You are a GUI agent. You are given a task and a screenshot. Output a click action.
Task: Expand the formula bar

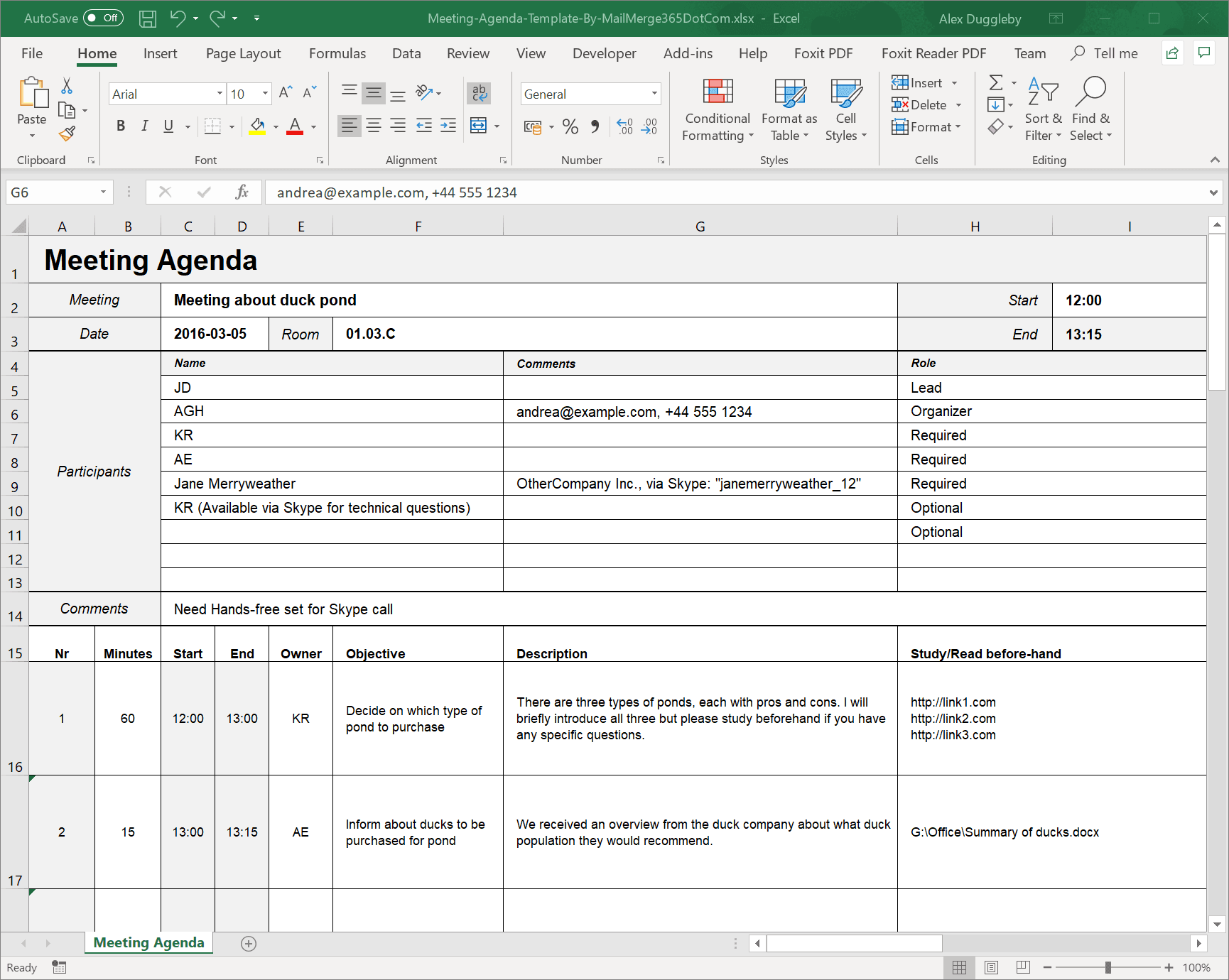point(1213,192)
